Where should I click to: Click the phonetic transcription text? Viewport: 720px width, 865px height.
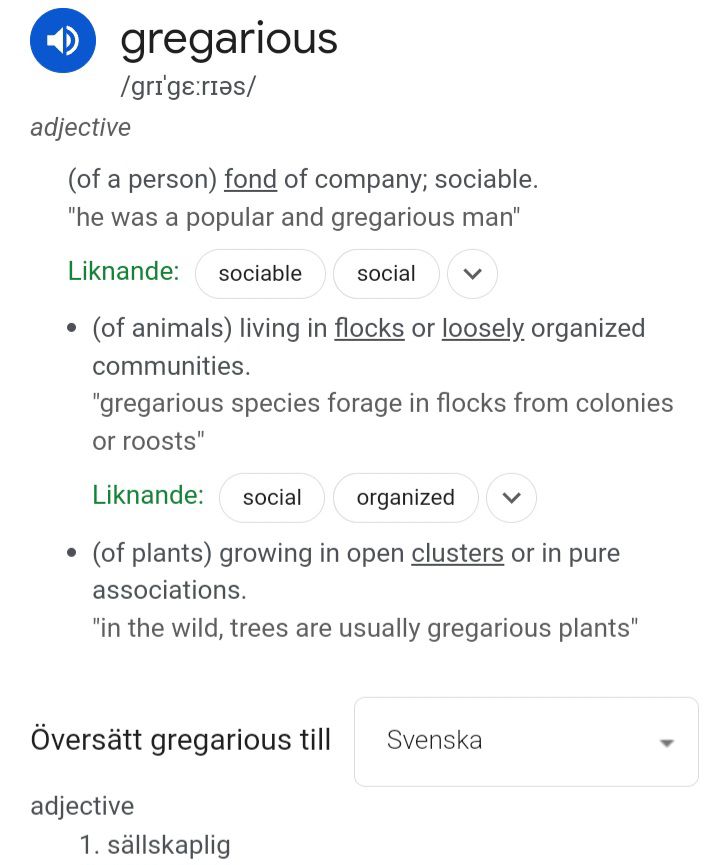pyautogui.click(x=188, y=87)
